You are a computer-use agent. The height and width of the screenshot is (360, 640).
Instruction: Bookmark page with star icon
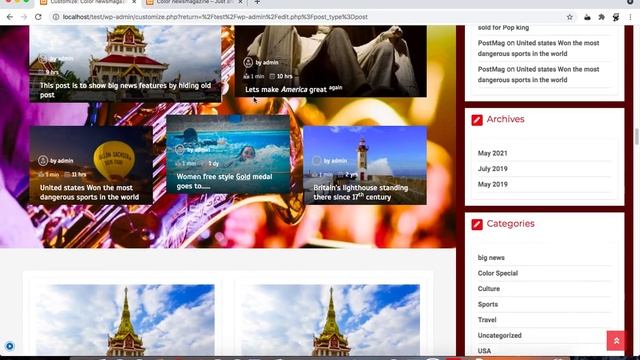(x=569, y=17)
